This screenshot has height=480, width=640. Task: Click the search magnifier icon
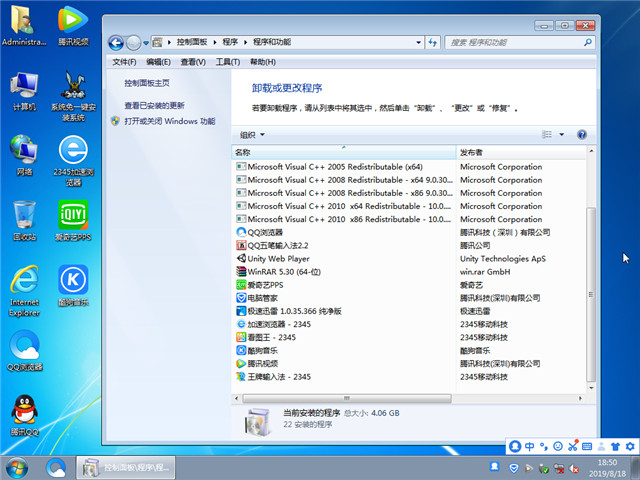pos(588,42)
